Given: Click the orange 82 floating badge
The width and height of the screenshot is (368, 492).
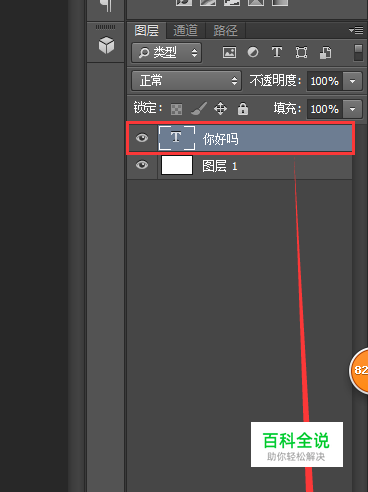Looking at the screenshot, I should pos(359,370).
